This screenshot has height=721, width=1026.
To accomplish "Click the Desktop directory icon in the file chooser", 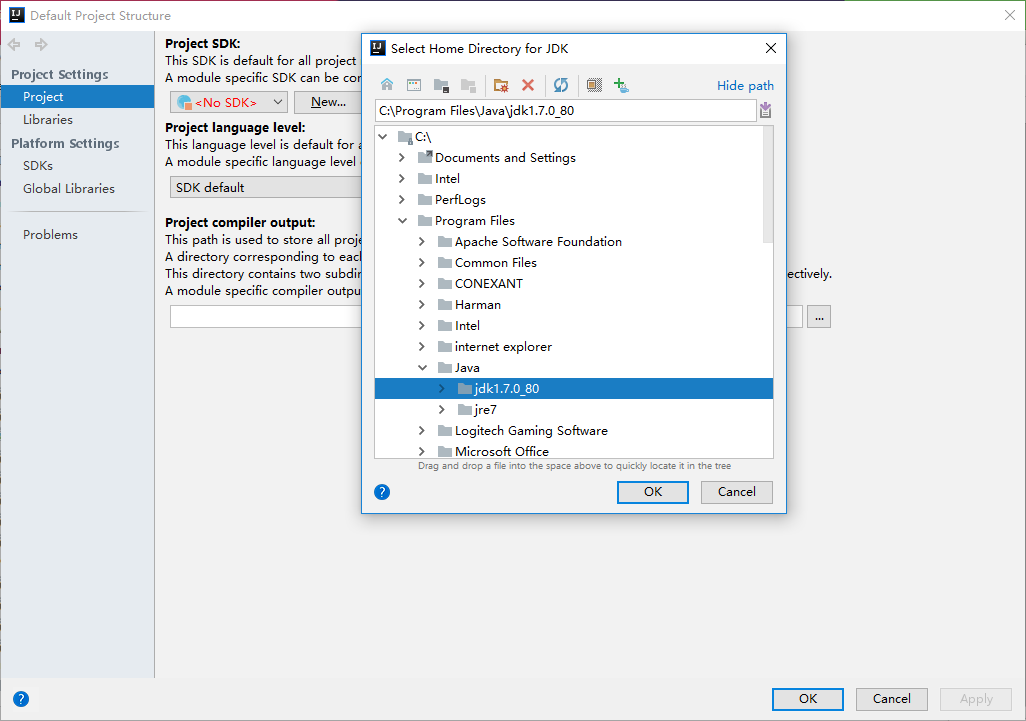I will tap(413, 85).
